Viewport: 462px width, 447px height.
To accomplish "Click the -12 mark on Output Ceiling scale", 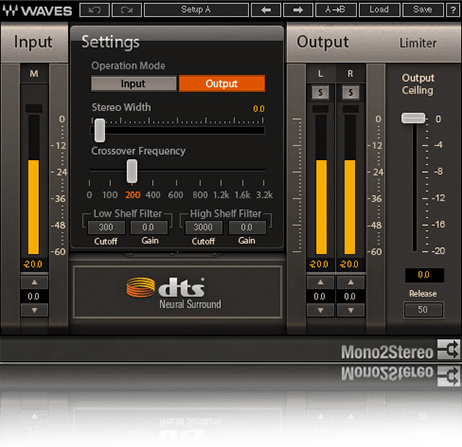I will (438, 198).
